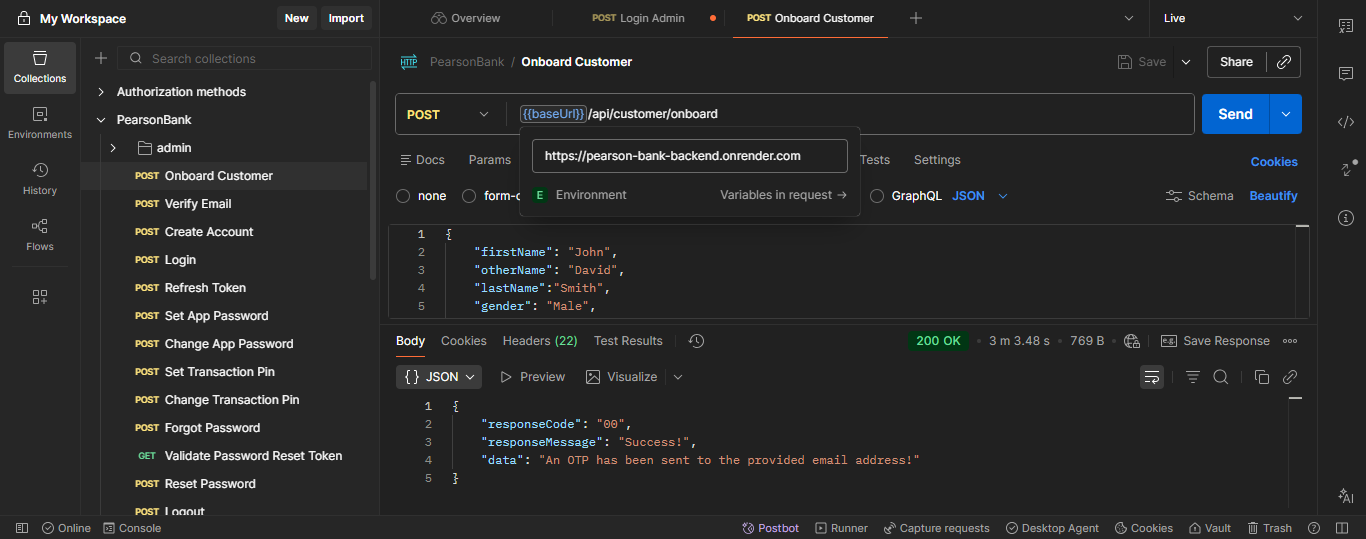Click the Send button
This screenshot has width=1366, height=539.
tap(1235, 114)
